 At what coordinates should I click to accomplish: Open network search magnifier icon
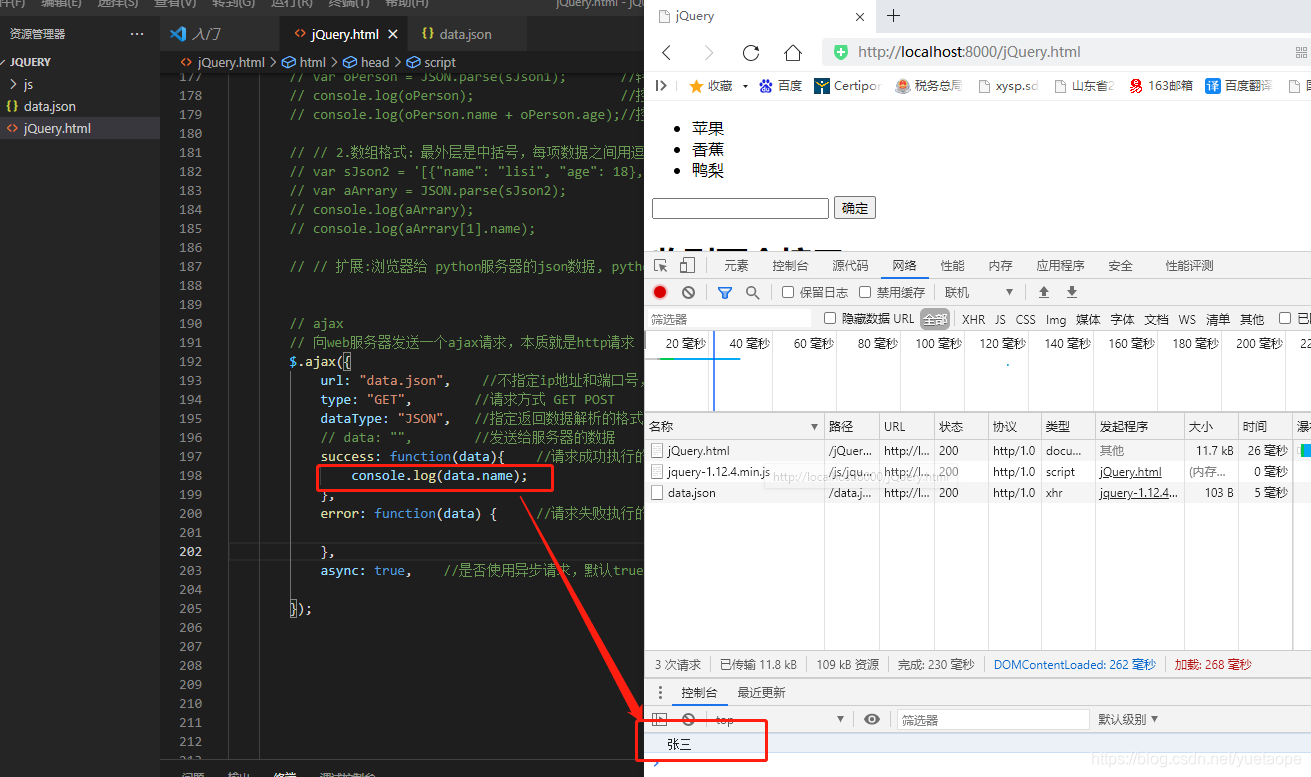click(752, 292)
